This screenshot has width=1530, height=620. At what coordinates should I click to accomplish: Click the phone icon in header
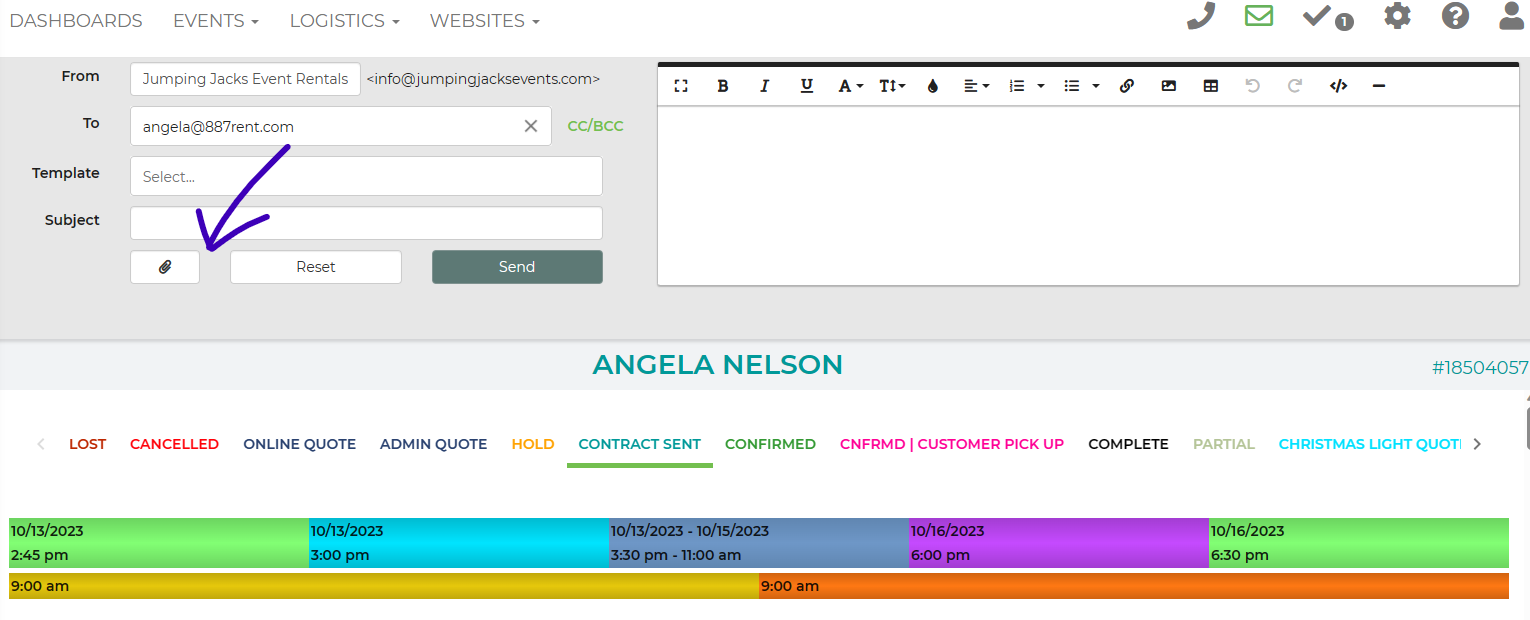click(x=1200, y=17)
